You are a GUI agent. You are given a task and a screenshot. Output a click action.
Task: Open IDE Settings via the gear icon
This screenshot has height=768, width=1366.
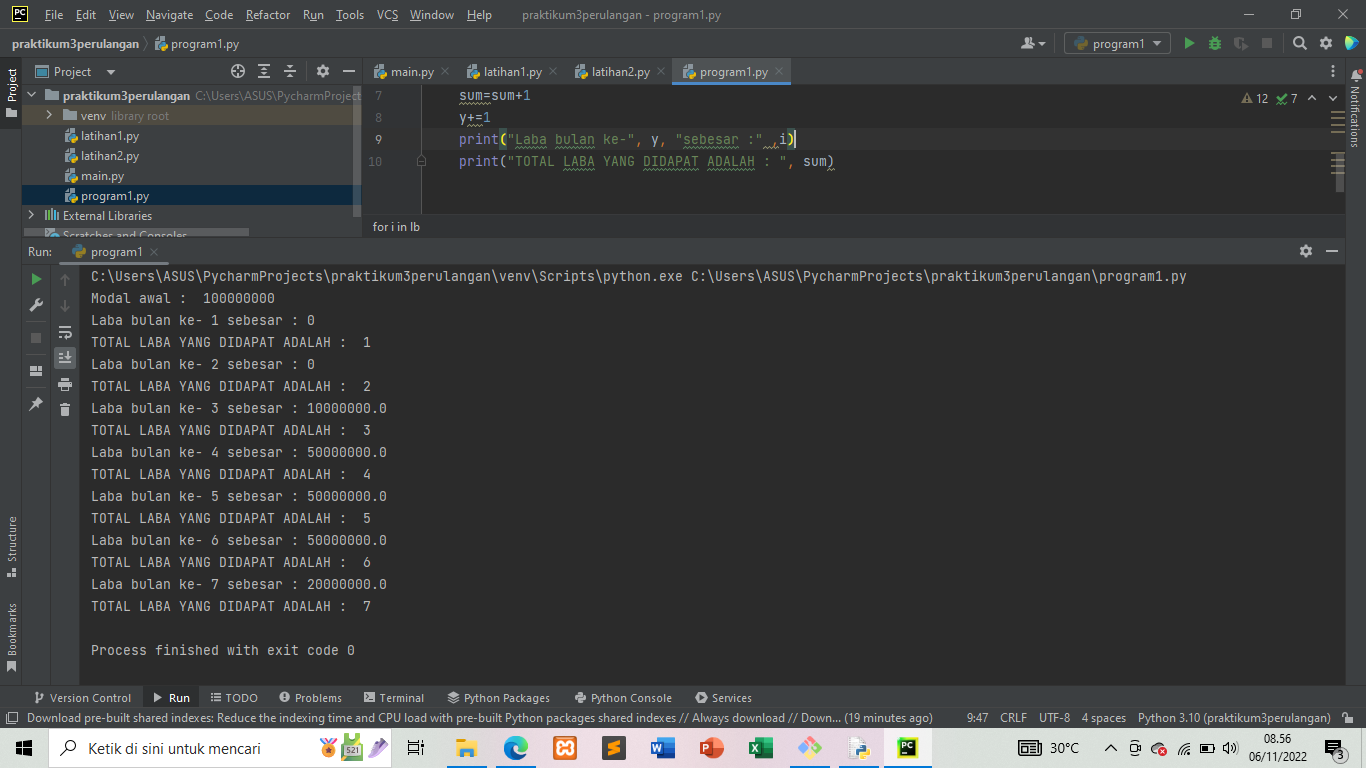[x=1325, y=44]
